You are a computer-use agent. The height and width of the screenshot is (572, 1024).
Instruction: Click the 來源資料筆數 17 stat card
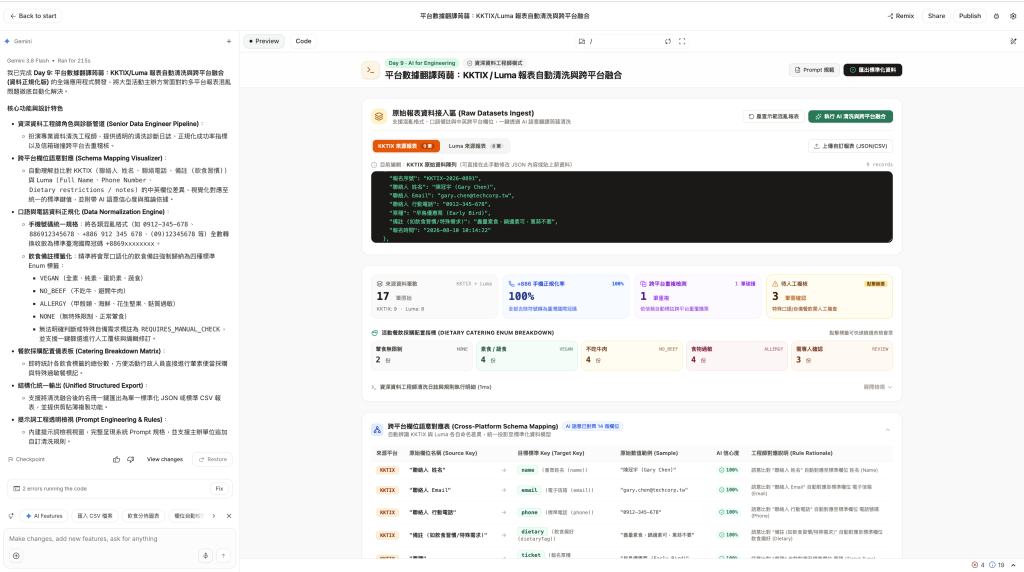click(434, 296)
